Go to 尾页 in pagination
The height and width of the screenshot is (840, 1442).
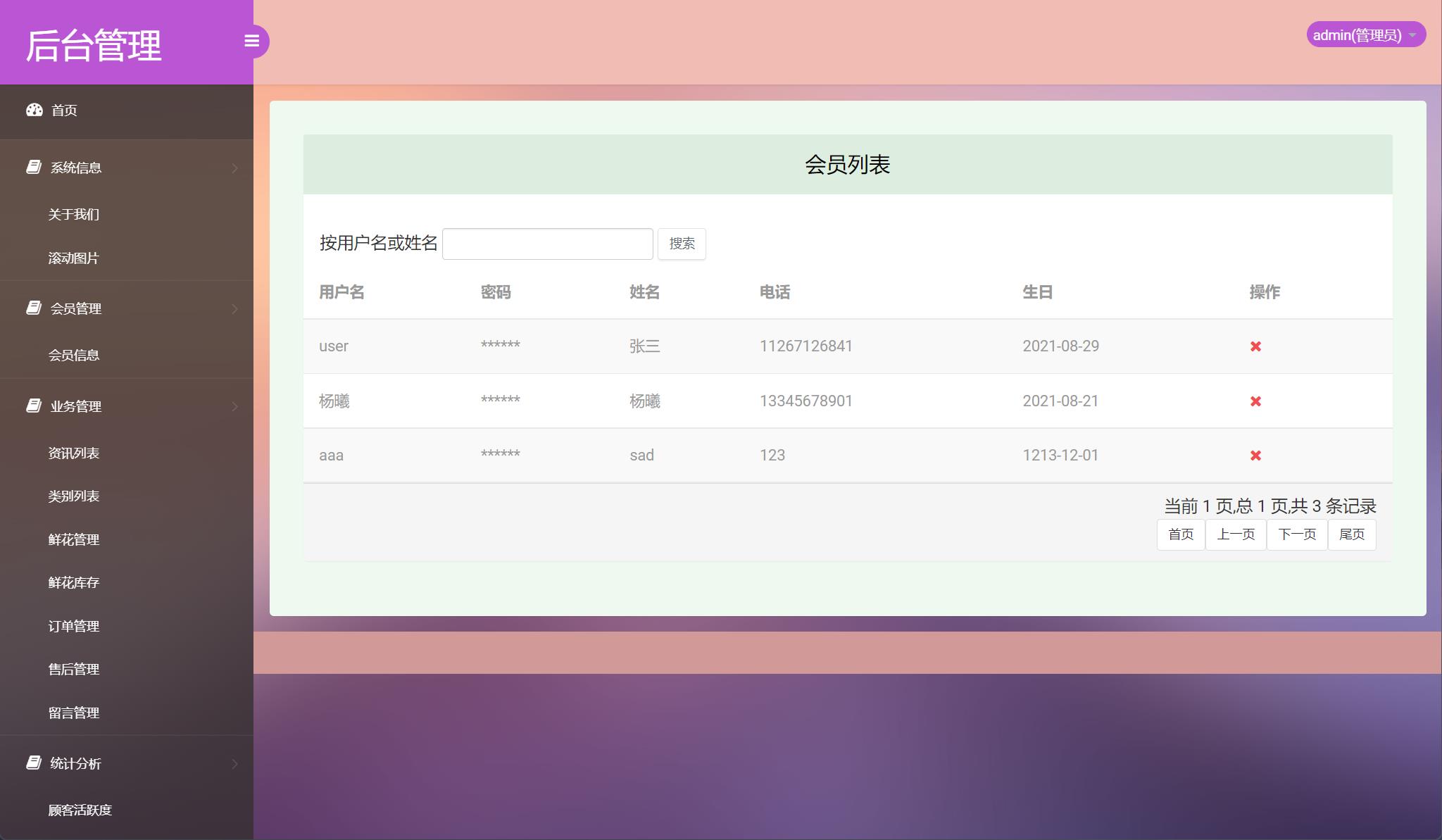[1352, 534]
